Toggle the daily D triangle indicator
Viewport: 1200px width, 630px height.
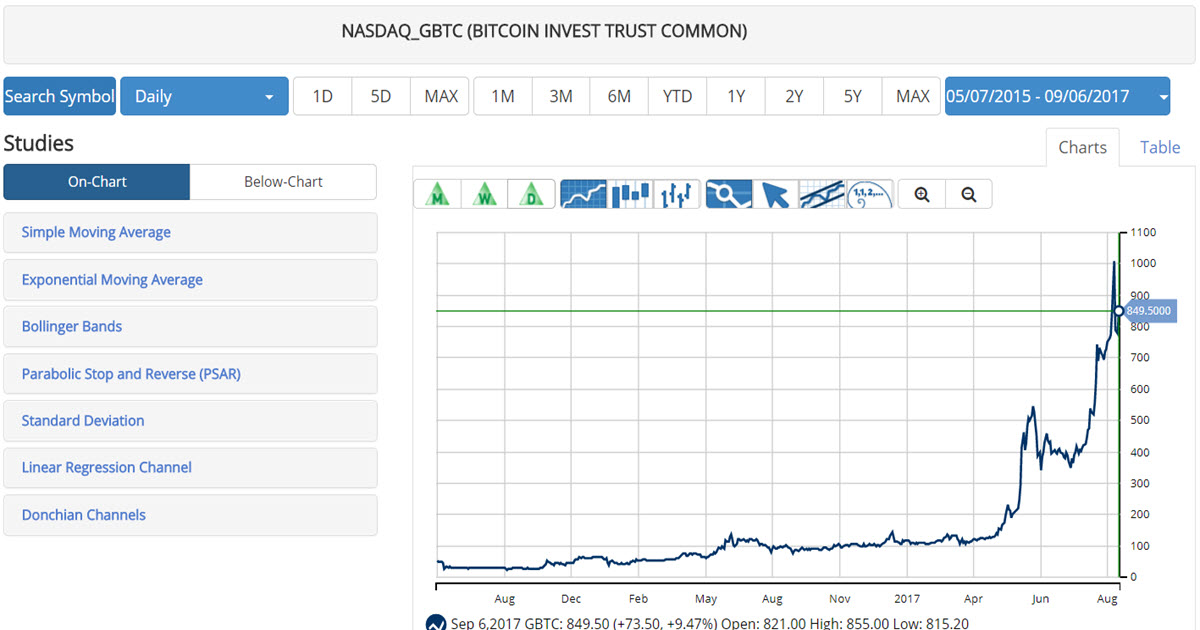(531, 194)
